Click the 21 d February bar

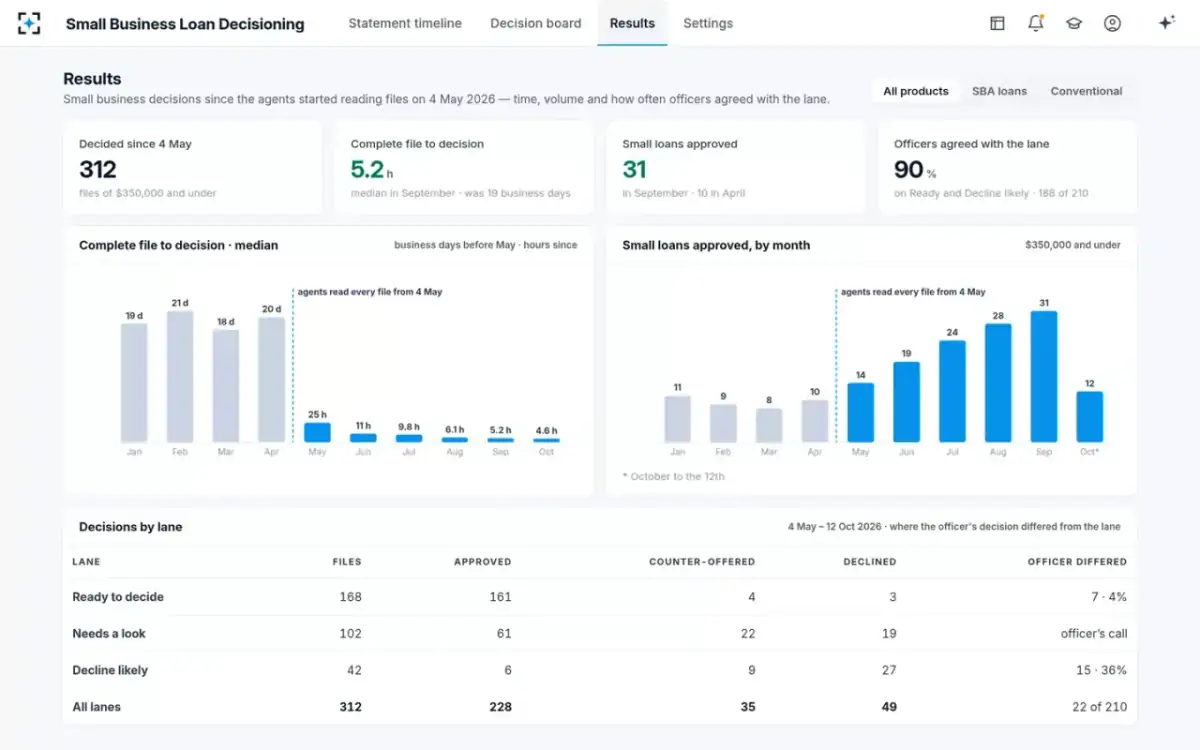coord(180,377)
